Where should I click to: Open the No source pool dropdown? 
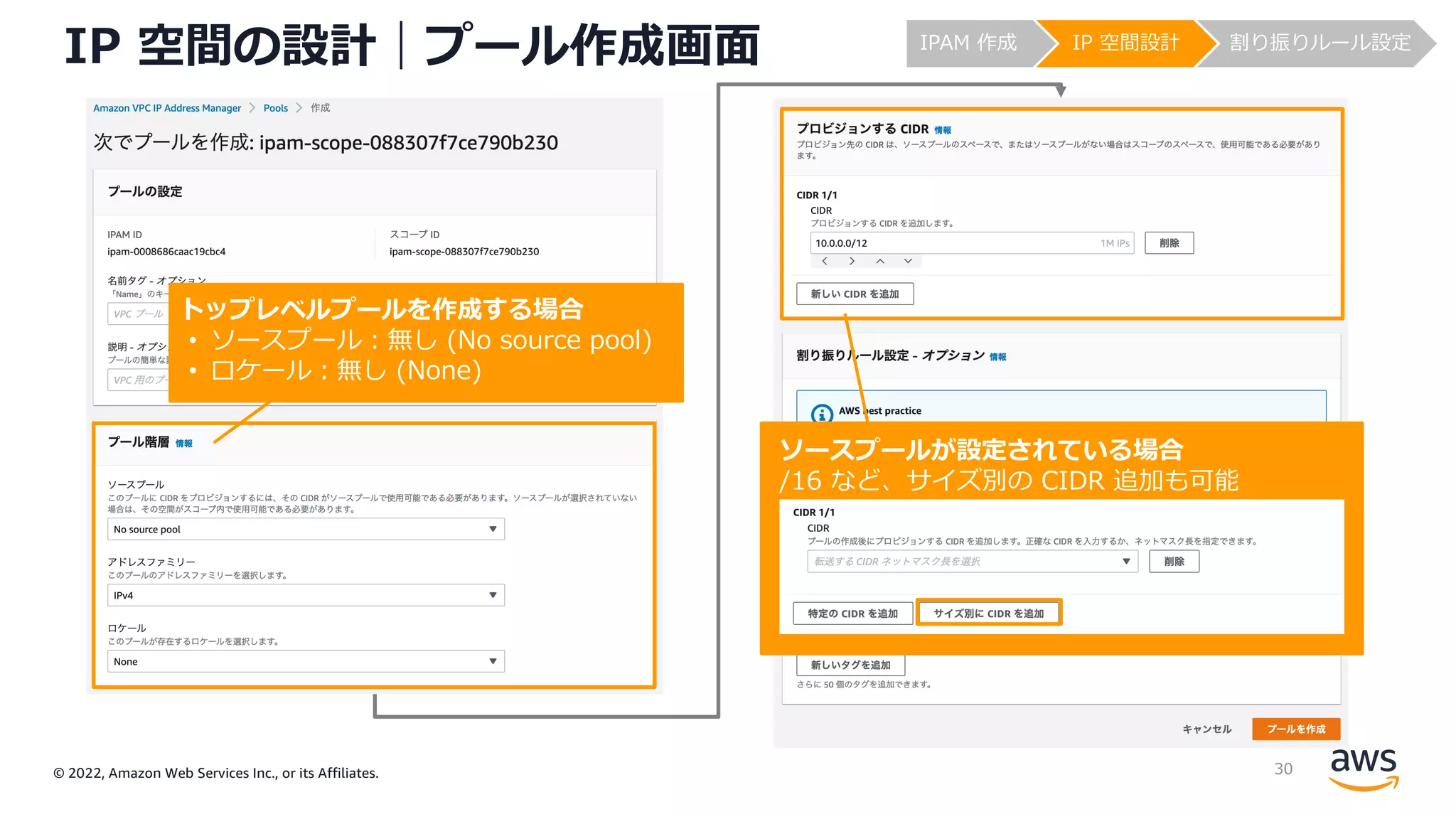[306, 529]
